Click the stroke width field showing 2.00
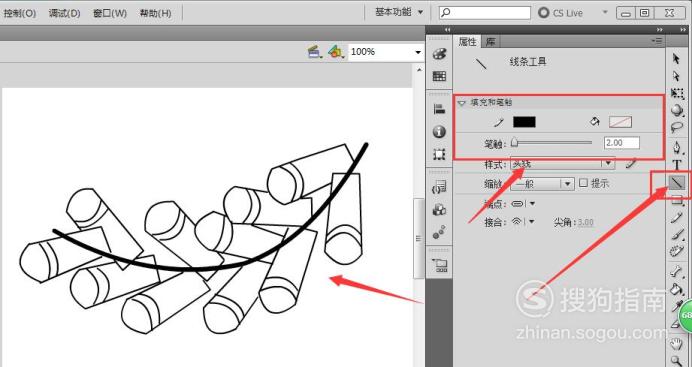This screenshot has height=367, width=692. [x=621, y=143]
